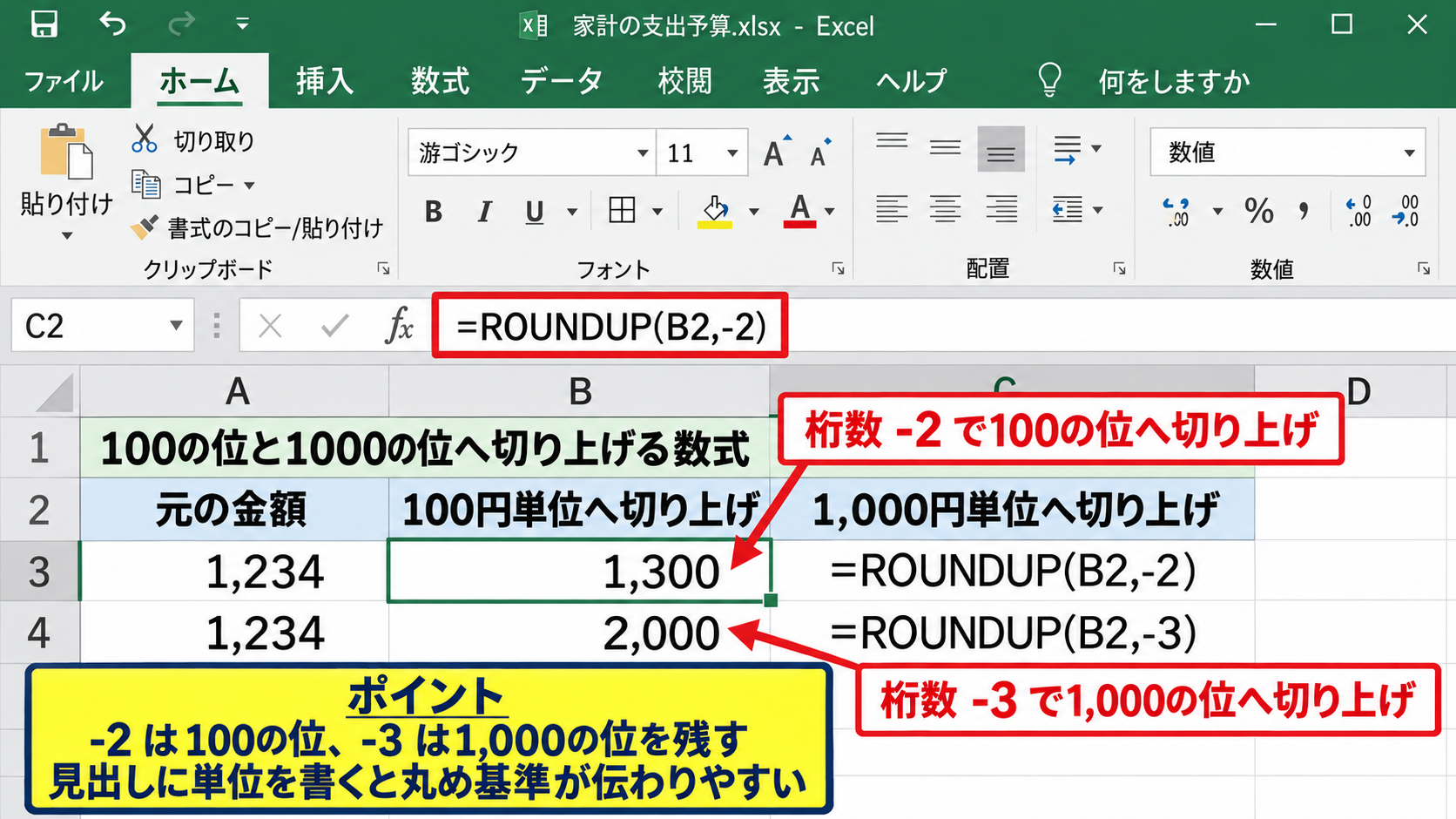The image size is (1456, 819).
Task: Apply percent style
Action: click(1258, 210)
